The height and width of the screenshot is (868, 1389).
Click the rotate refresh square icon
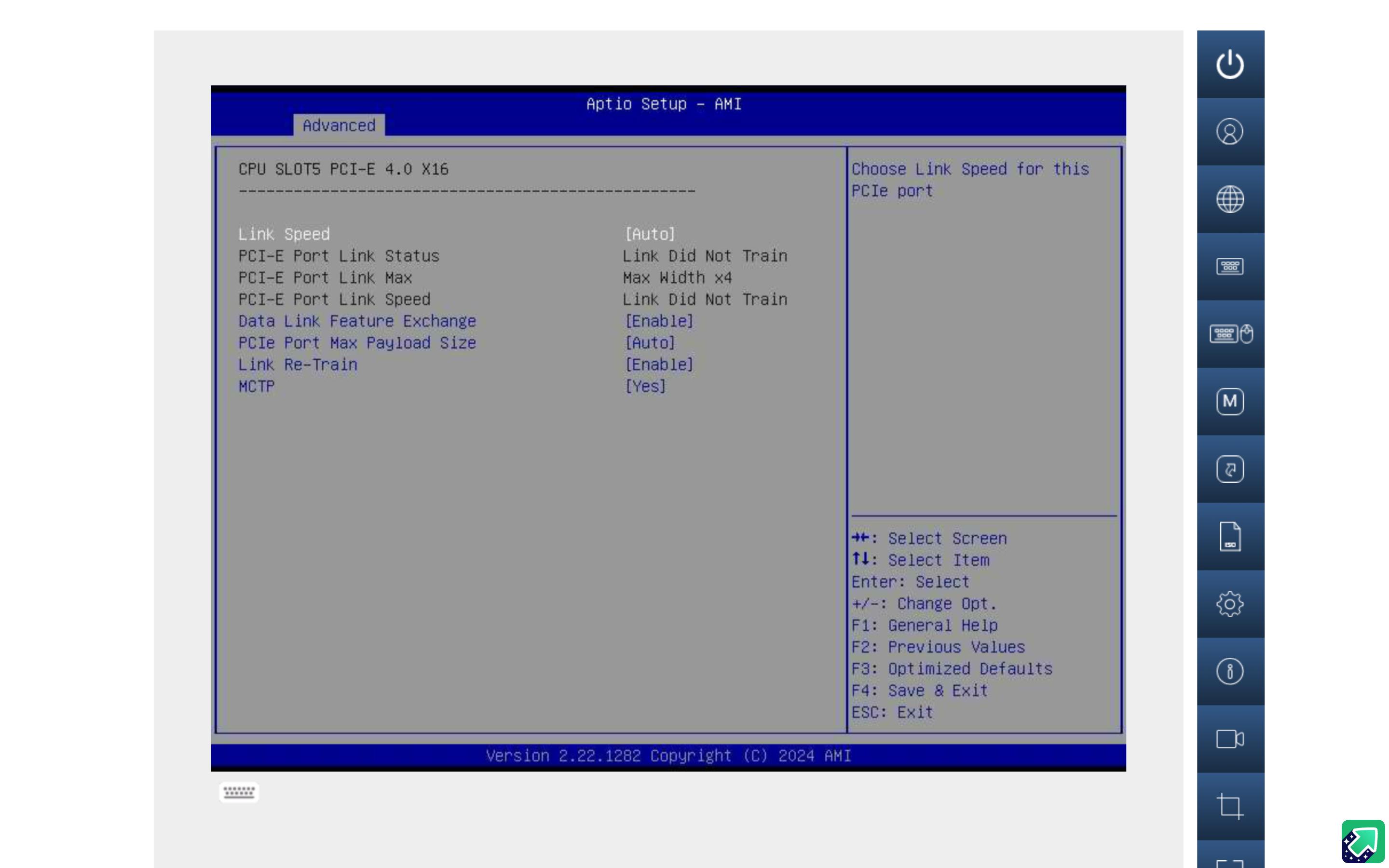click(x=1229, y=469)
